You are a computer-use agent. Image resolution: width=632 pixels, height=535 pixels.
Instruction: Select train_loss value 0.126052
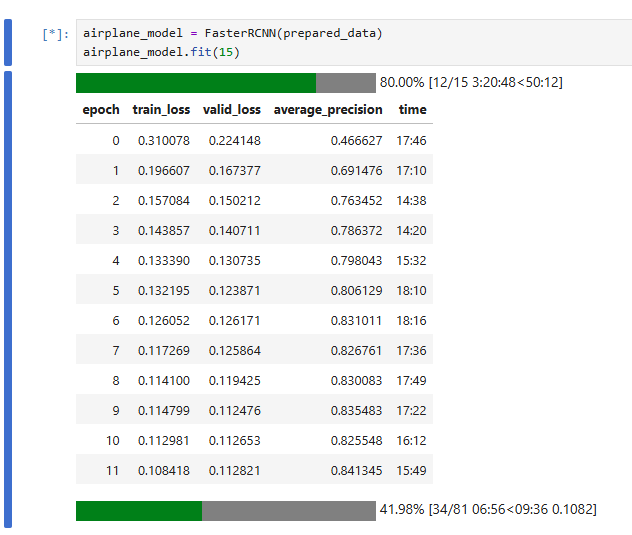click(164, 321)
